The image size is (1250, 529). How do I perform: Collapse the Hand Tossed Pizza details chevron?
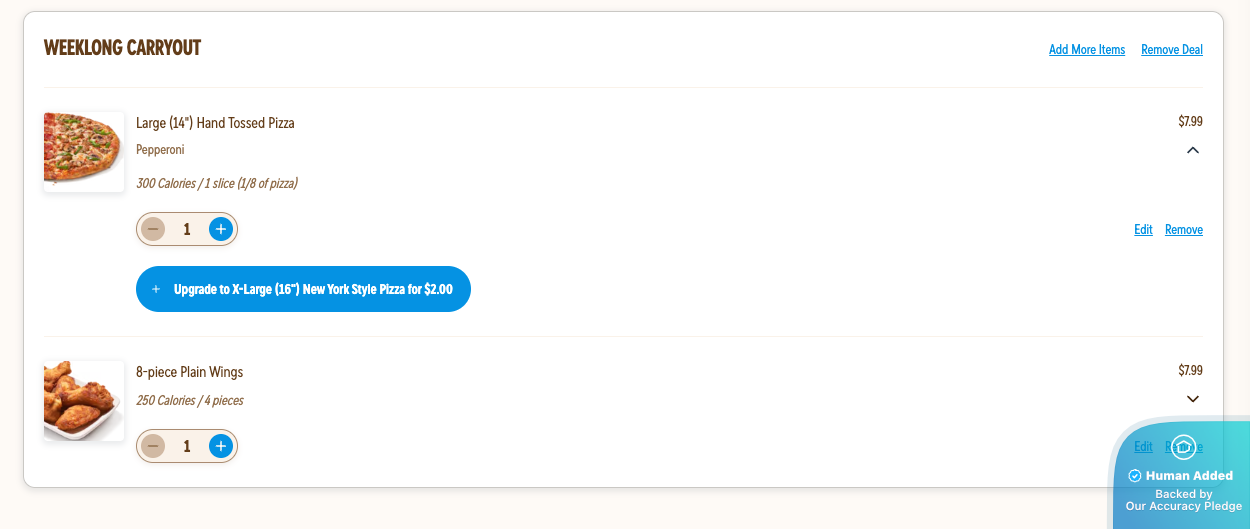pos(1192,150)
